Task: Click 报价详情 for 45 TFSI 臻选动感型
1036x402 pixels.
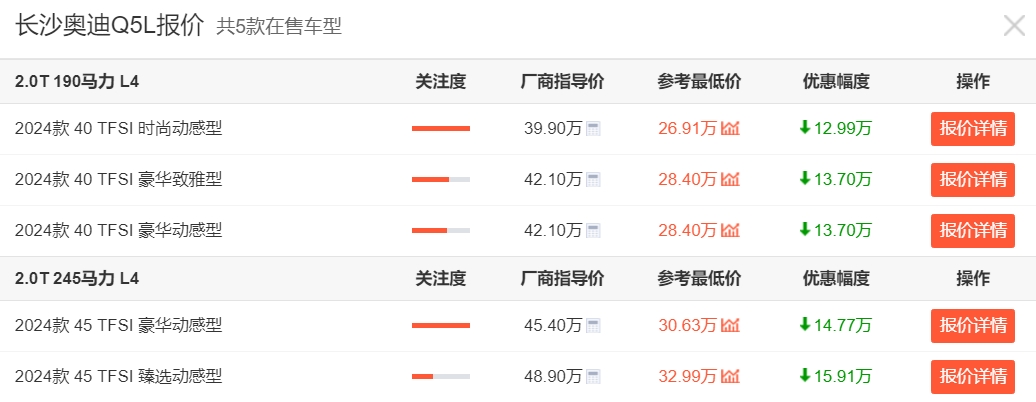Action: pos(973,377)
